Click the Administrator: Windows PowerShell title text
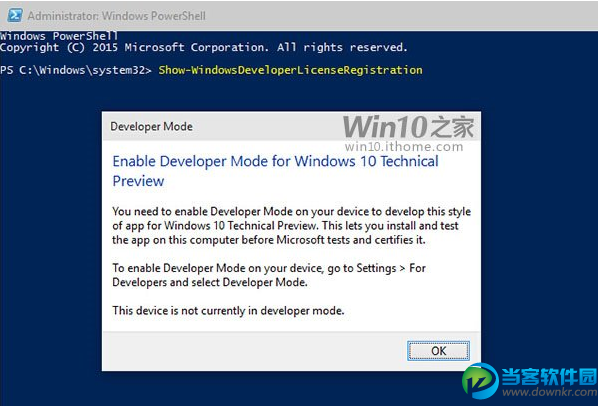The width and height of the screenshot is (598, 406). 116,16
